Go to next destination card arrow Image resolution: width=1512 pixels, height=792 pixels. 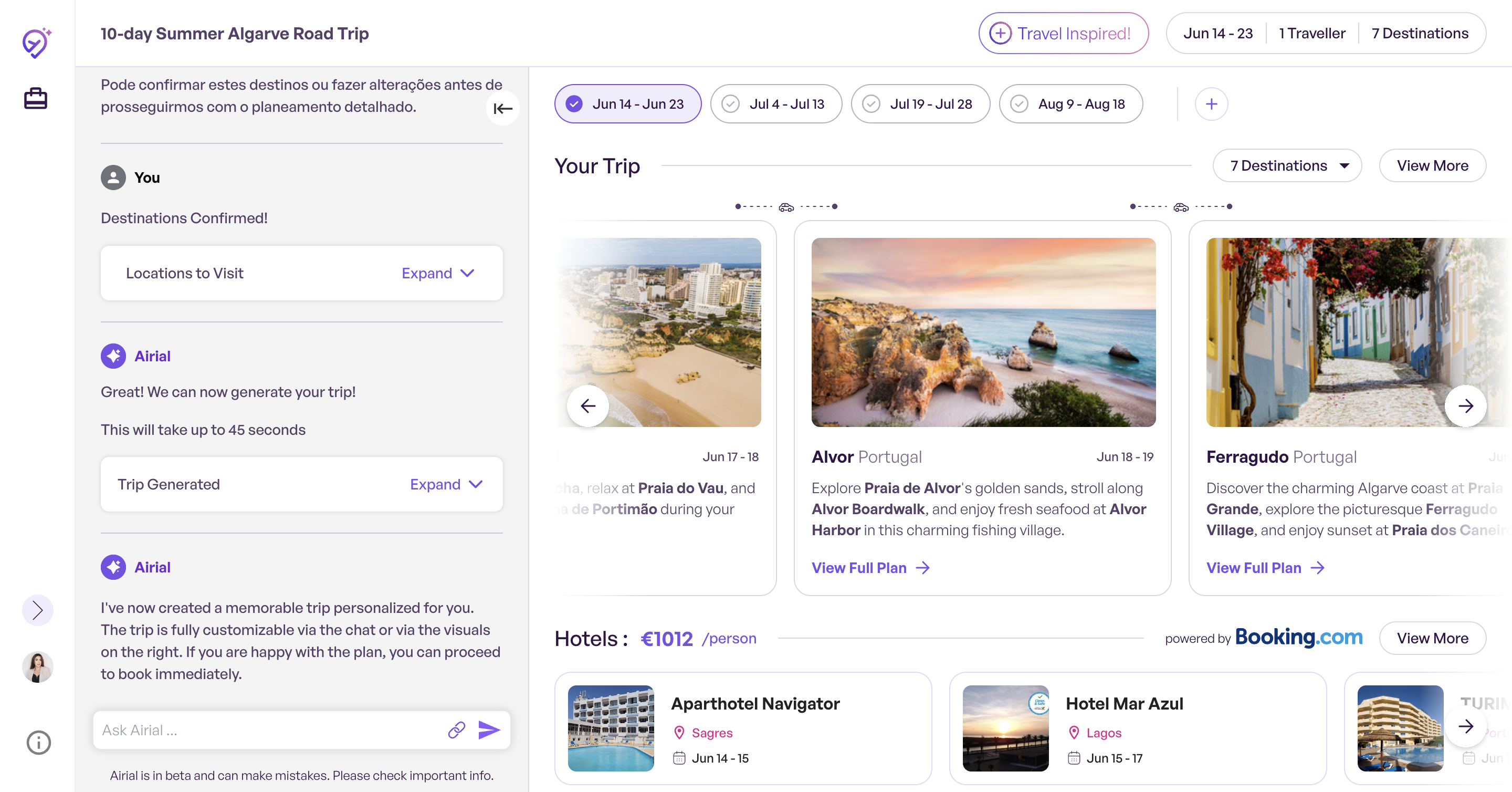tap(1466, 405)
